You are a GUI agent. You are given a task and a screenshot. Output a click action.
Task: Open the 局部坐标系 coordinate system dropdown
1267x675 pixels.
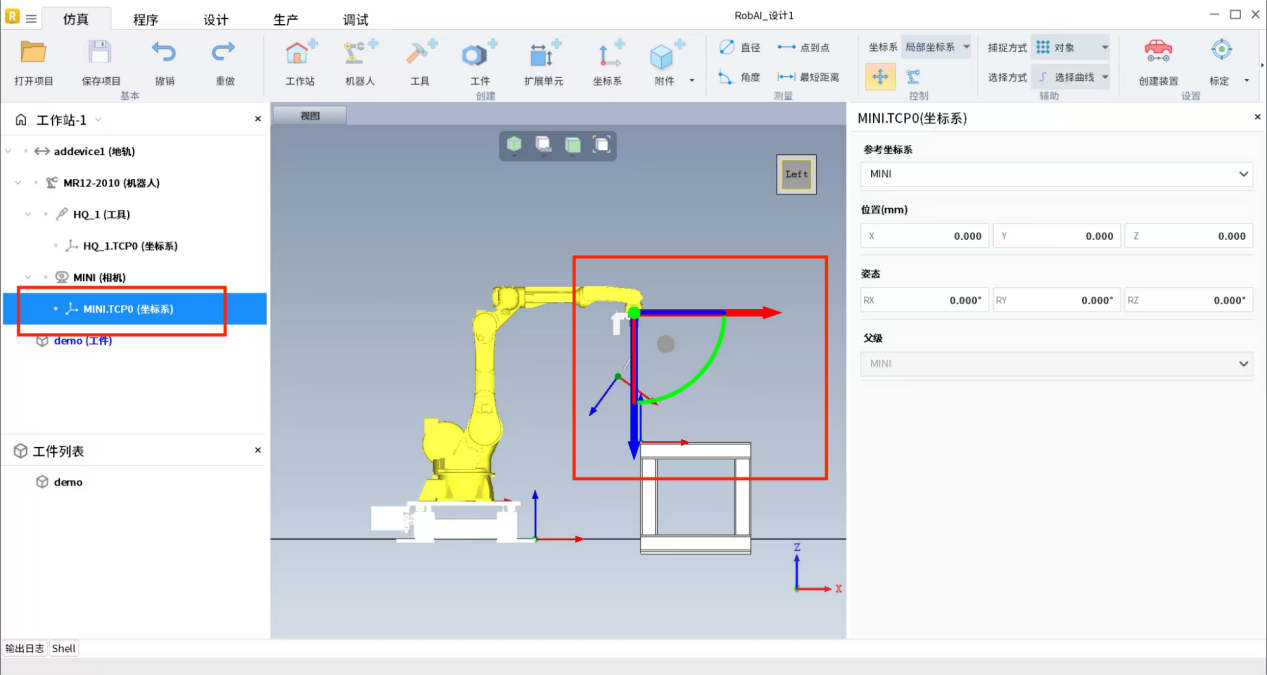(x=935, y=47)
